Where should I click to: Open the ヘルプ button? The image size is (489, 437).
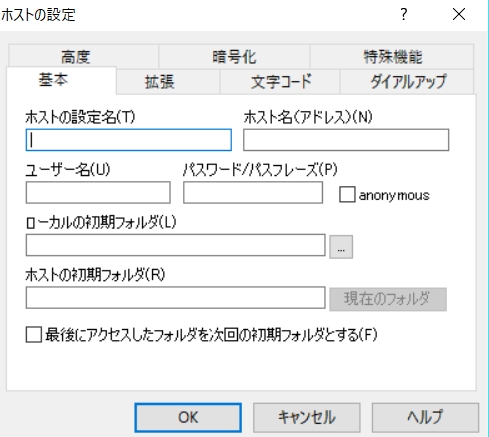point(425,418)
